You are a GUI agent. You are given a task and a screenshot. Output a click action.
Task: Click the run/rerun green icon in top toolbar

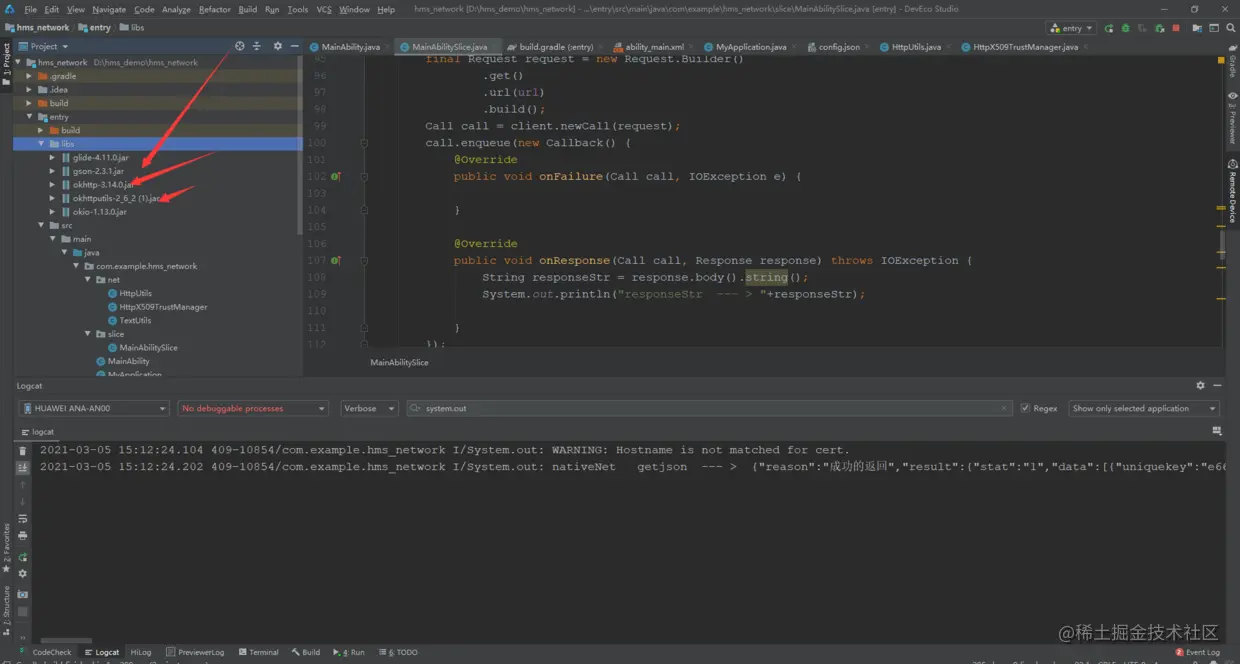tap(1108, 28)
